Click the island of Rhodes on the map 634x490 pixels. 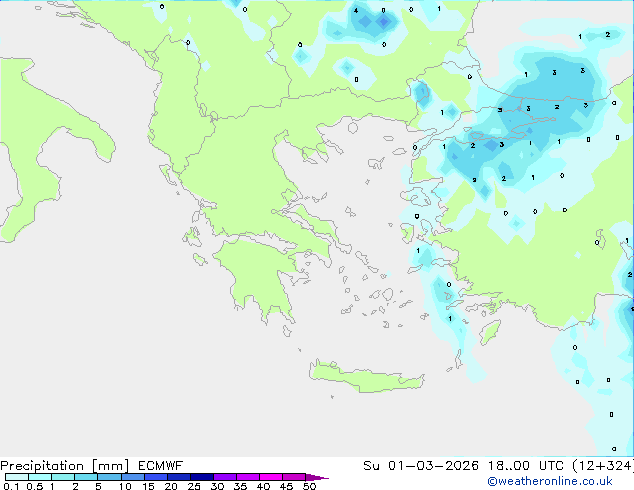tap(490, 332)
